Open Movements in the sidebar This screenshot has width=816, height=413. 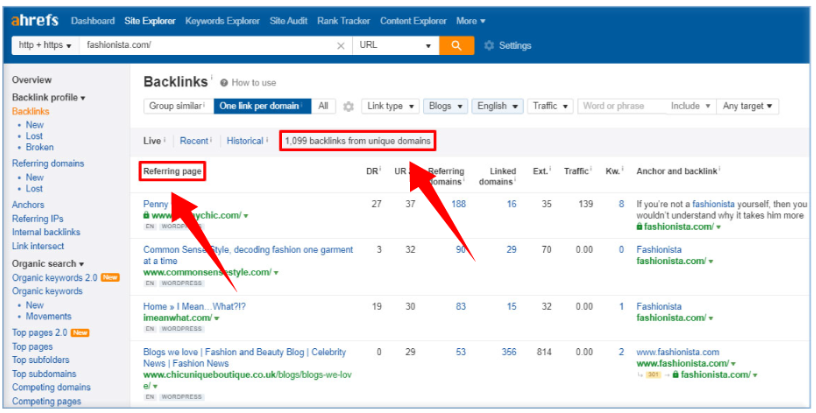click(48, 316)
